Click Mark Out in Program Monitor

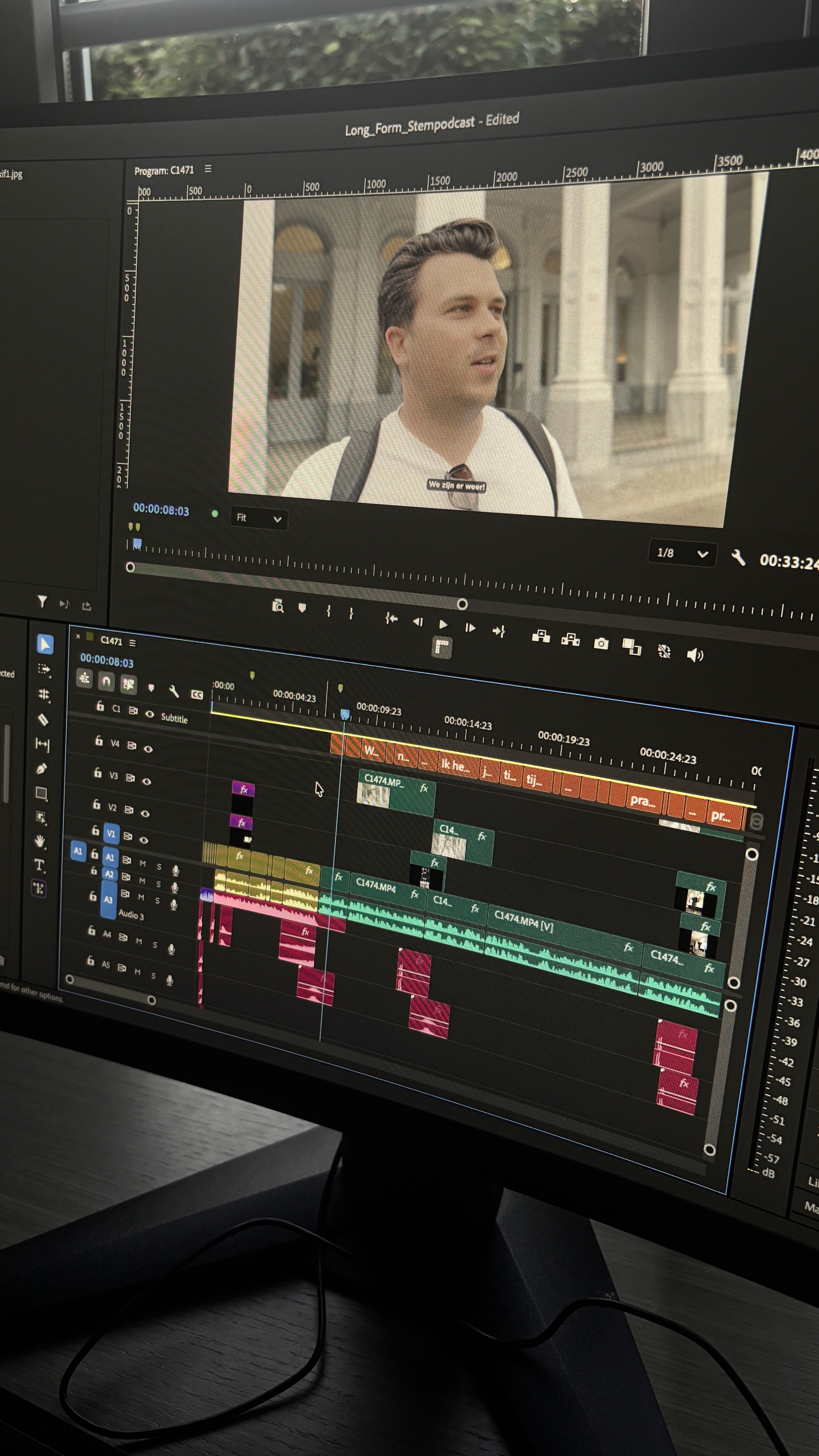coord(352,613)
